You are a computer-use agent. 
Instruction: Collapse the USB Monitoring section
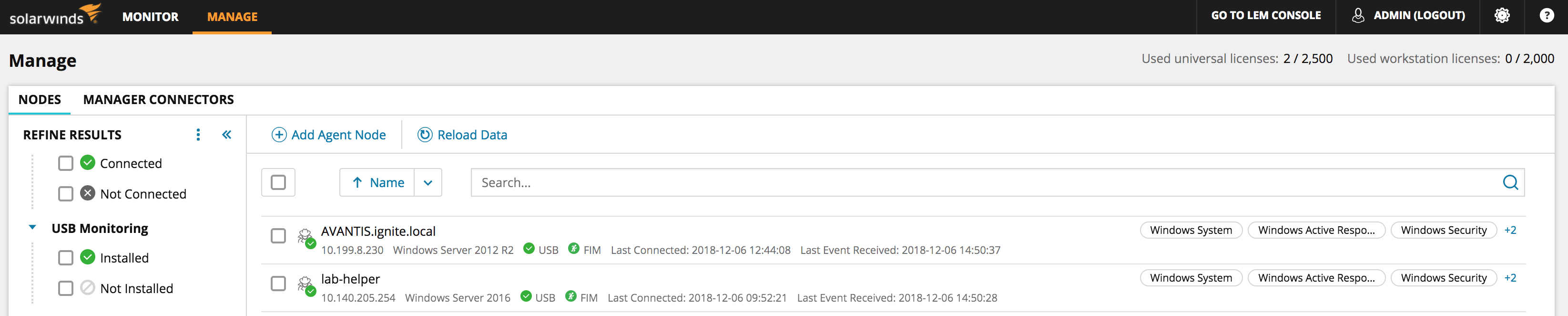pos(31,228)
